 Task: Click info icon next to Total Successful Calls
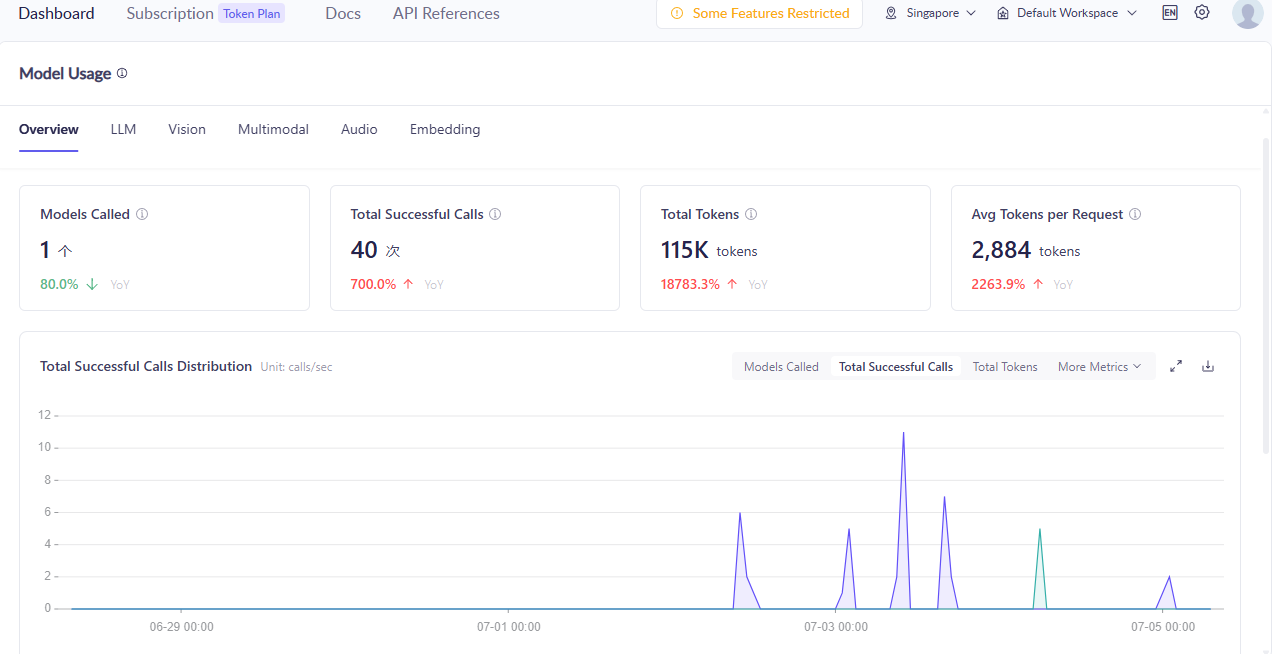coord(495,214)
